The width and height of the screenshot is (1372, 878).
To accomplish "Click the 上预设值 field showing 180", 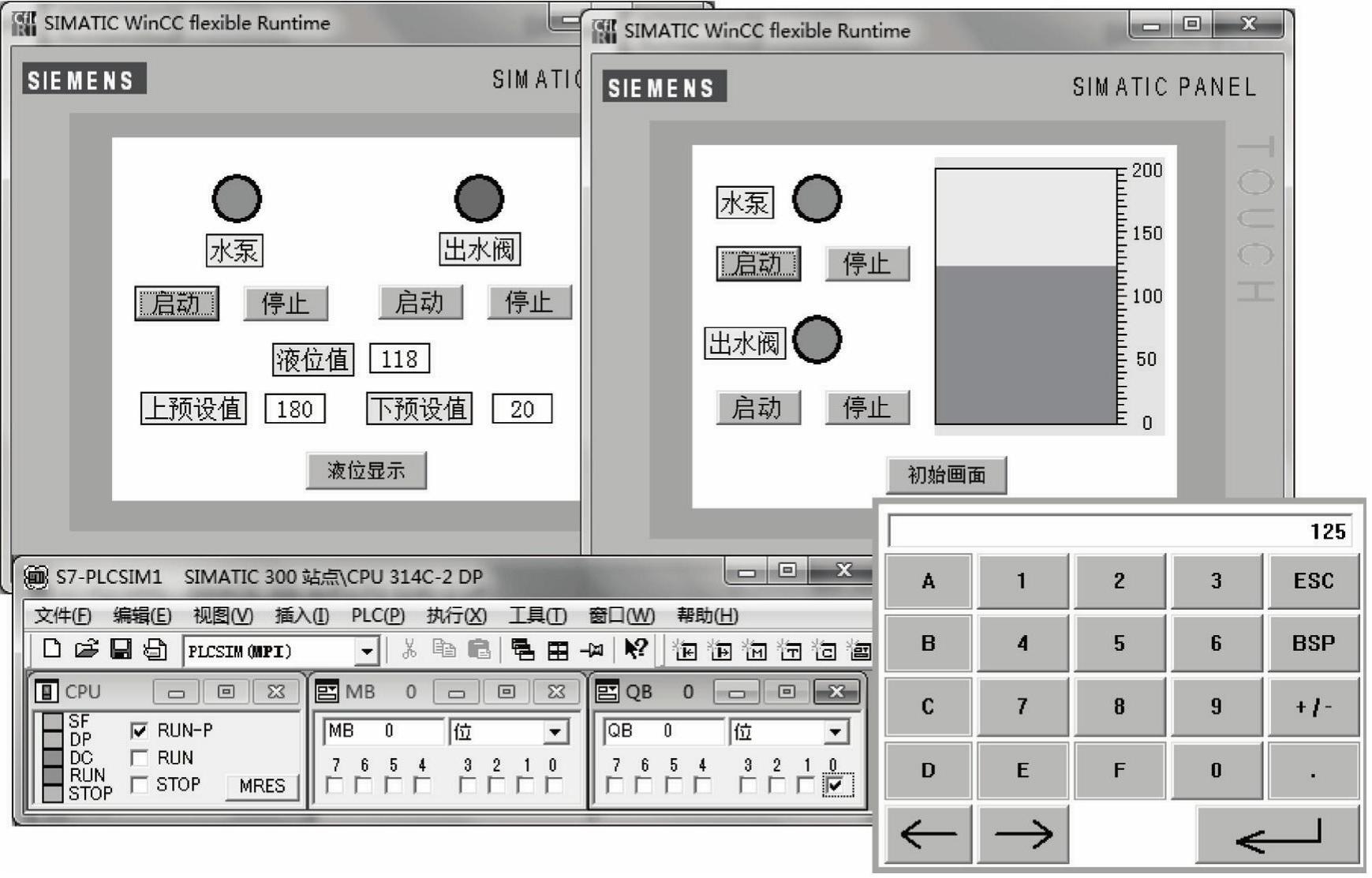I will point(294,409).
